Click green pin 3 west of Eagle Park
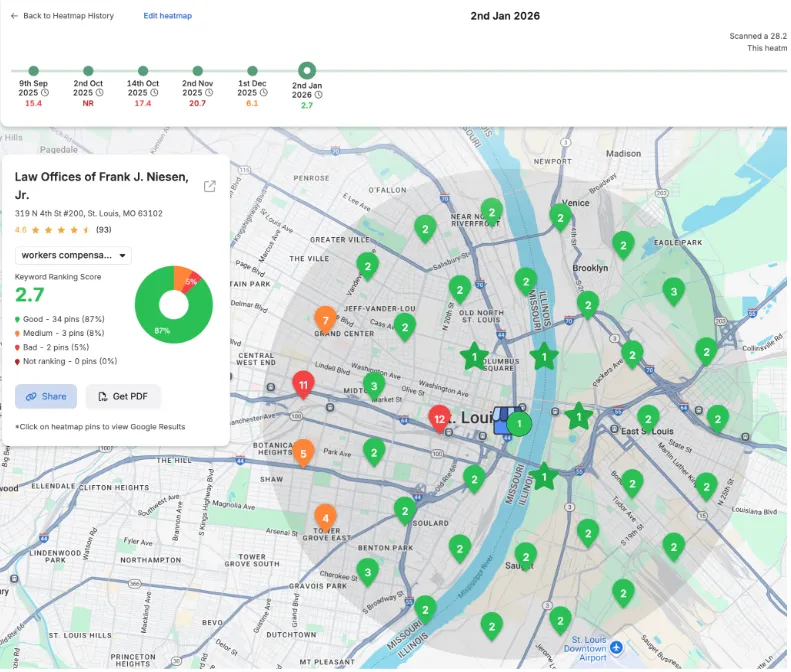The height and width of the screenshot is (672, 791). tap(673, 292)
